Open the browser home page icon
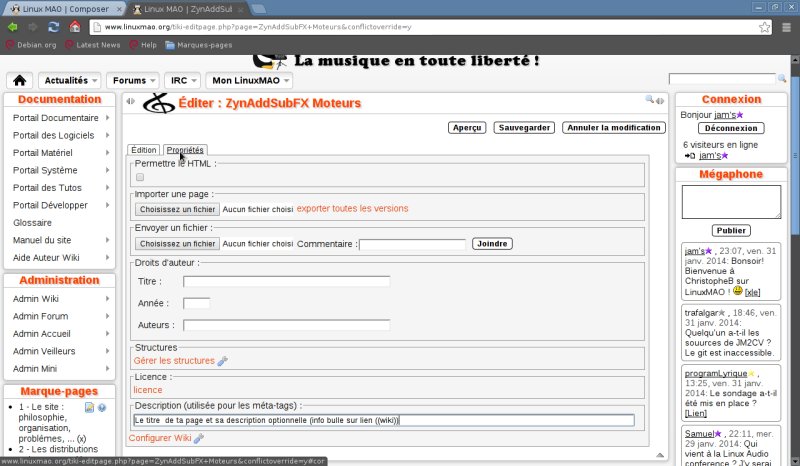The width and height of the screenshot is (800, 466). click(x=75, y=27)
